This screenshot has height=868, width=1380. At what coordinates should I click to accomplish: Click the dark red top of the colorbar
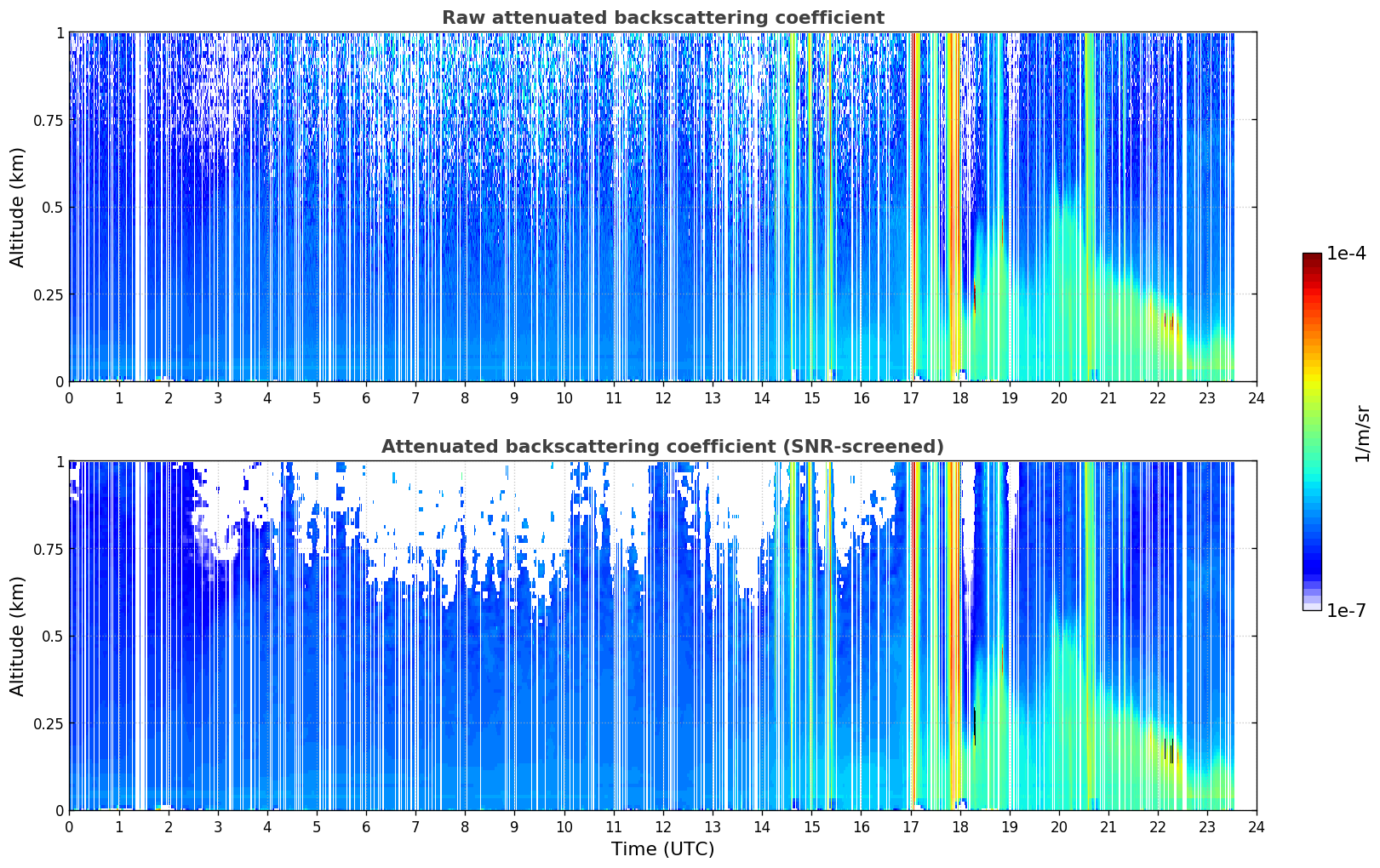click(1312, 258)
